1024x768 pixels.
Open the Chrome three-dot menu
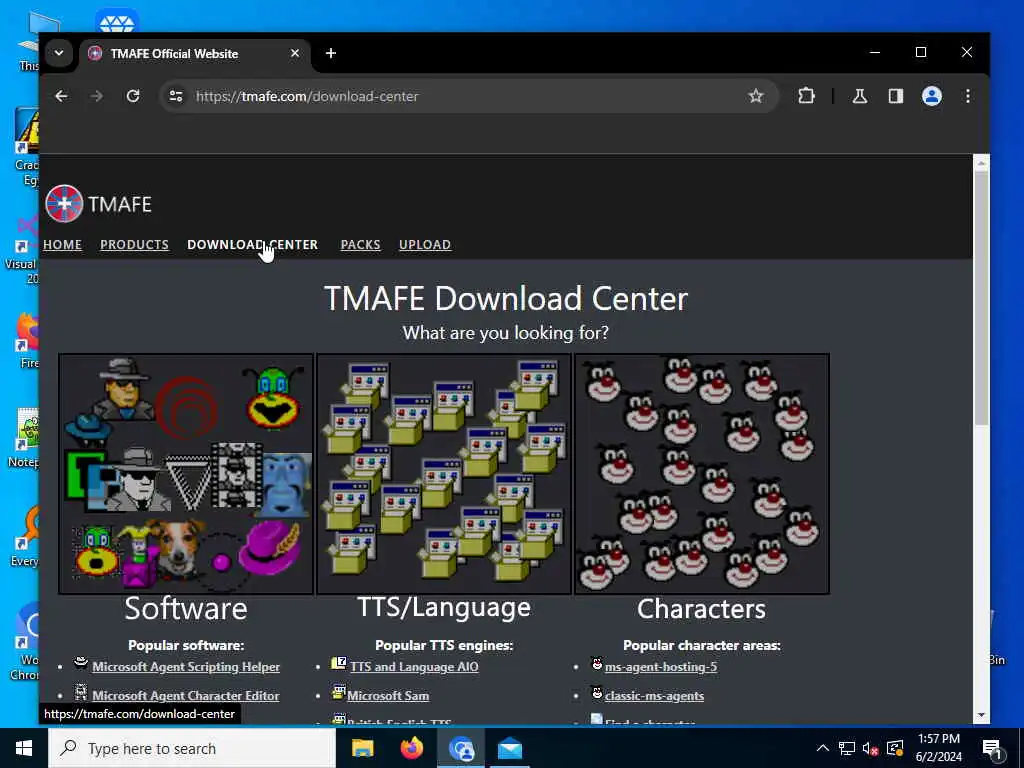(968, 96)
